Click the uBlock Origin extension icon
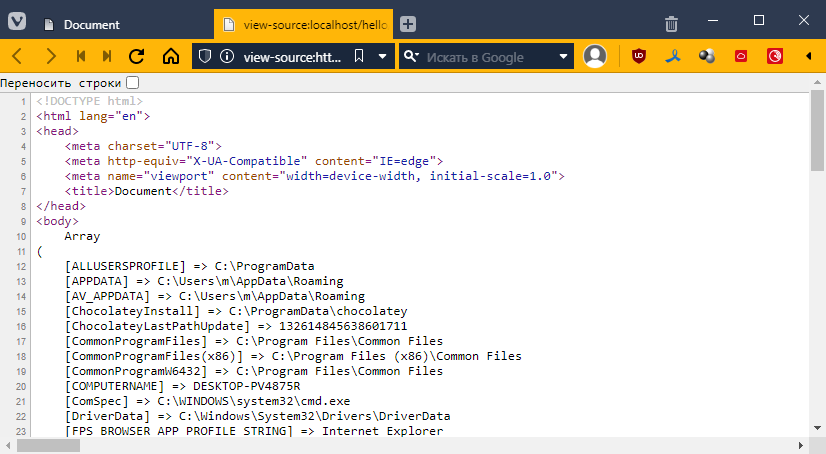 click(x=638, y=56)
